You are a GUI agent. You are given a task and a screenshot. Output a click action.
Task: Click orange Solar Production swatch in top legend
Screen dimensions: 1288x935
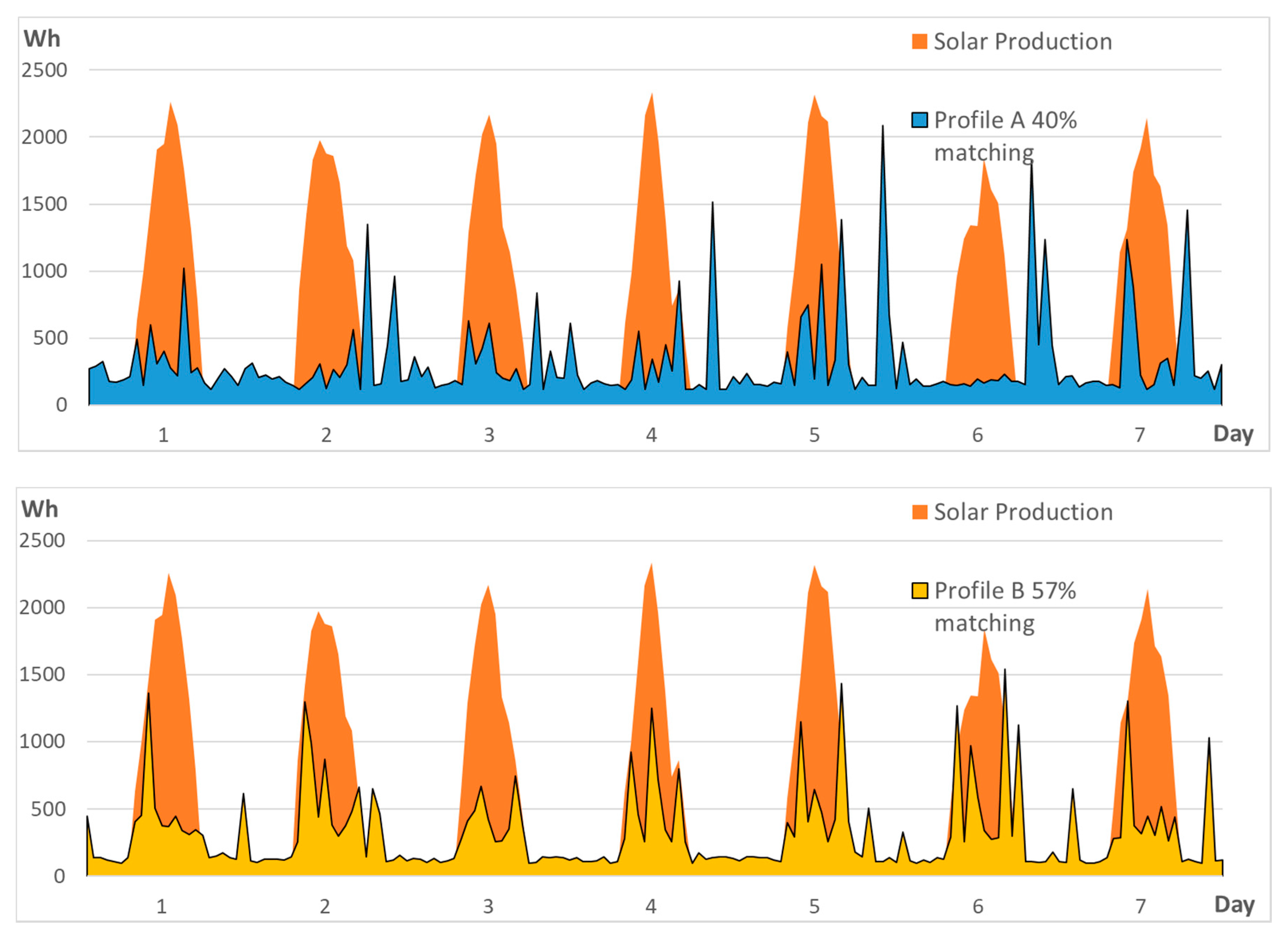(x=919, y=41)
